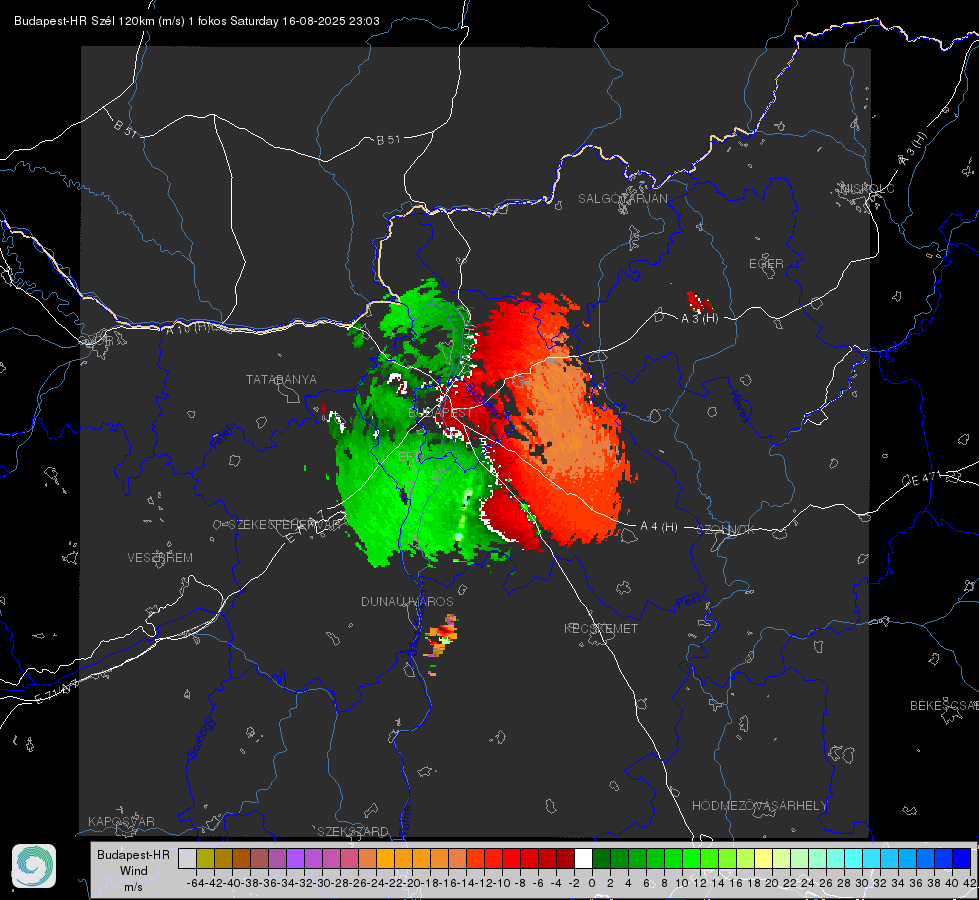This screenshot has width=979, height=900.
Task: Select the white swatch between -2 and 0
Action: pos(583,858)
